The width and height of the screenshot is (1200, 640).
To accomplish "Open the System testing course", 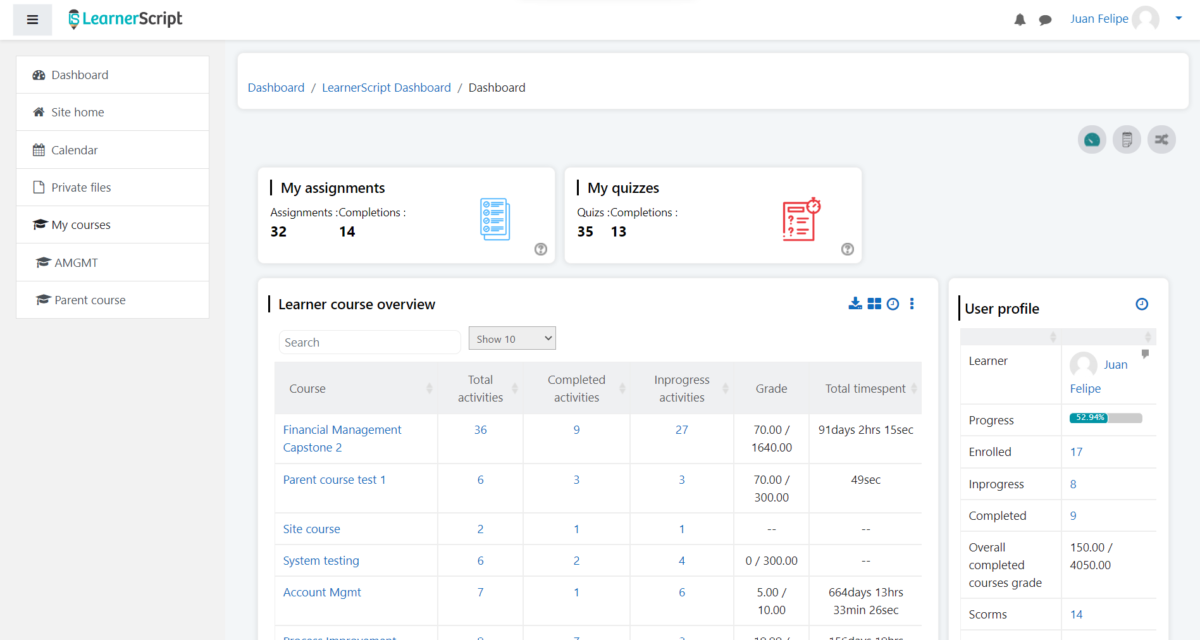I will [321, 561].
